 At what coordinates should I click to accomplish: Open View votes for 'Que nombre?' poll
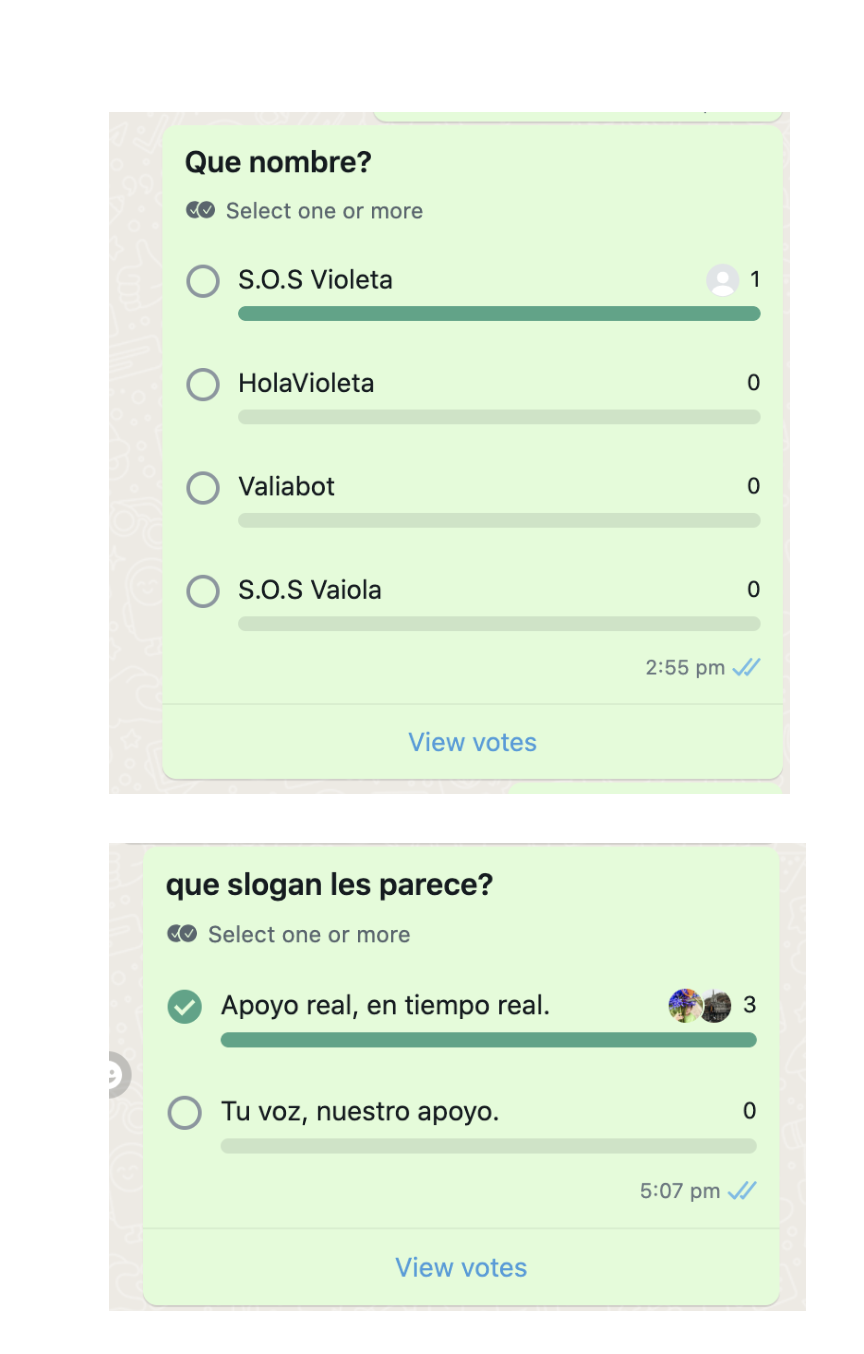point(472,742)
